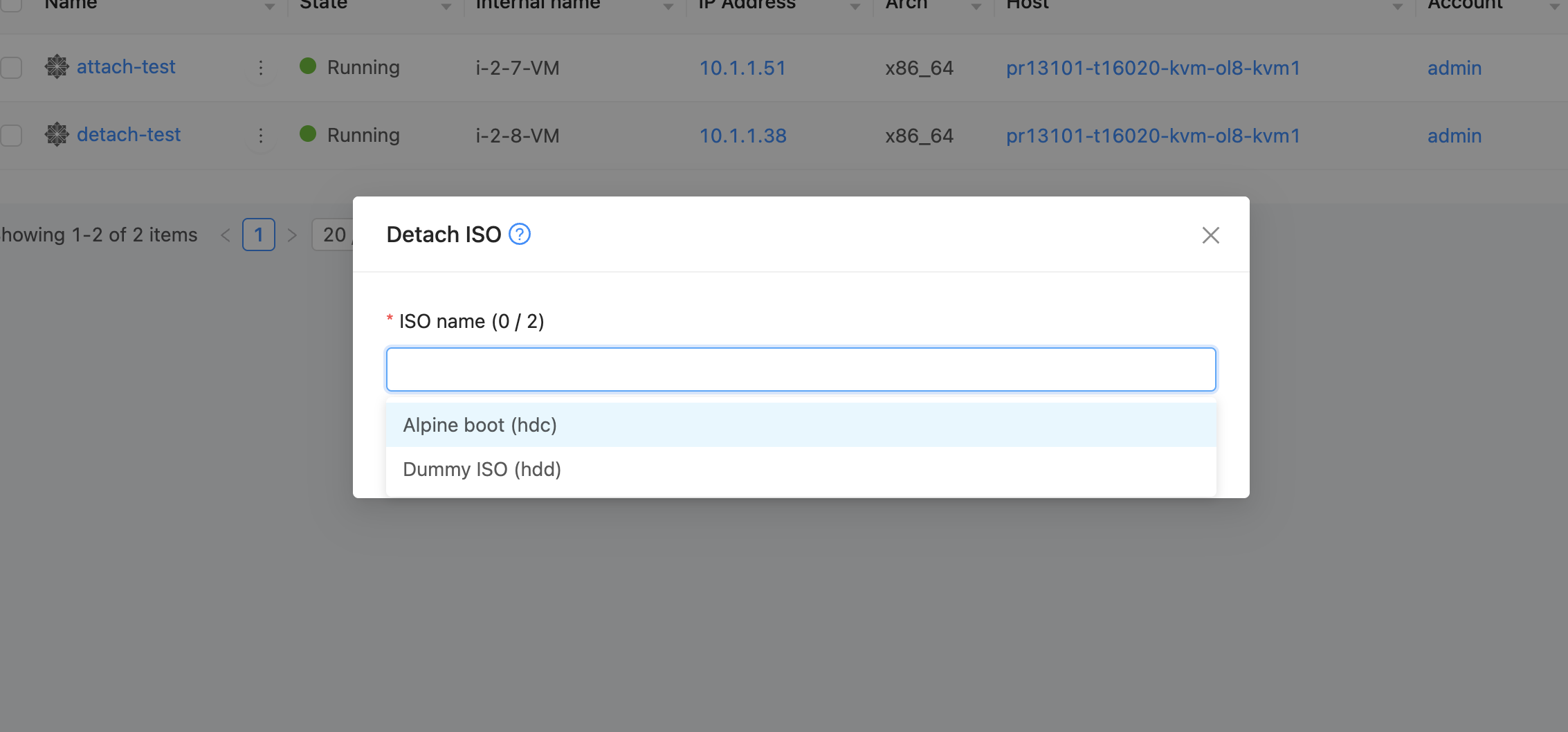Open Detach ISO help icon
The image size is (1568, 732).
tap(520, 235)
